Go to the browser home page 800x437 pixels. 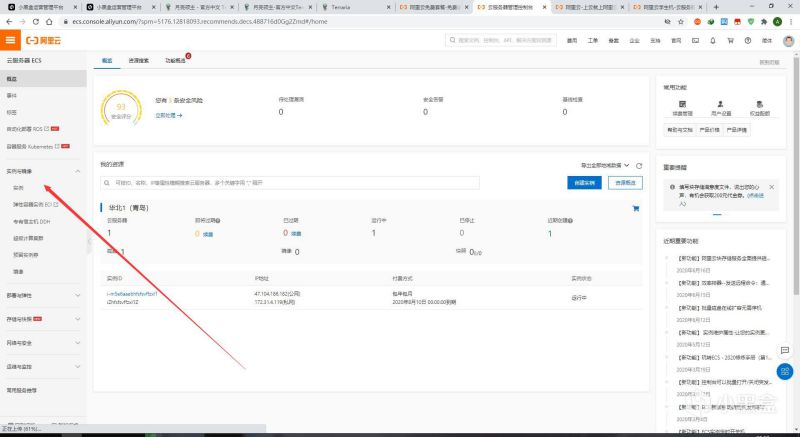click(x=49, y=21)
